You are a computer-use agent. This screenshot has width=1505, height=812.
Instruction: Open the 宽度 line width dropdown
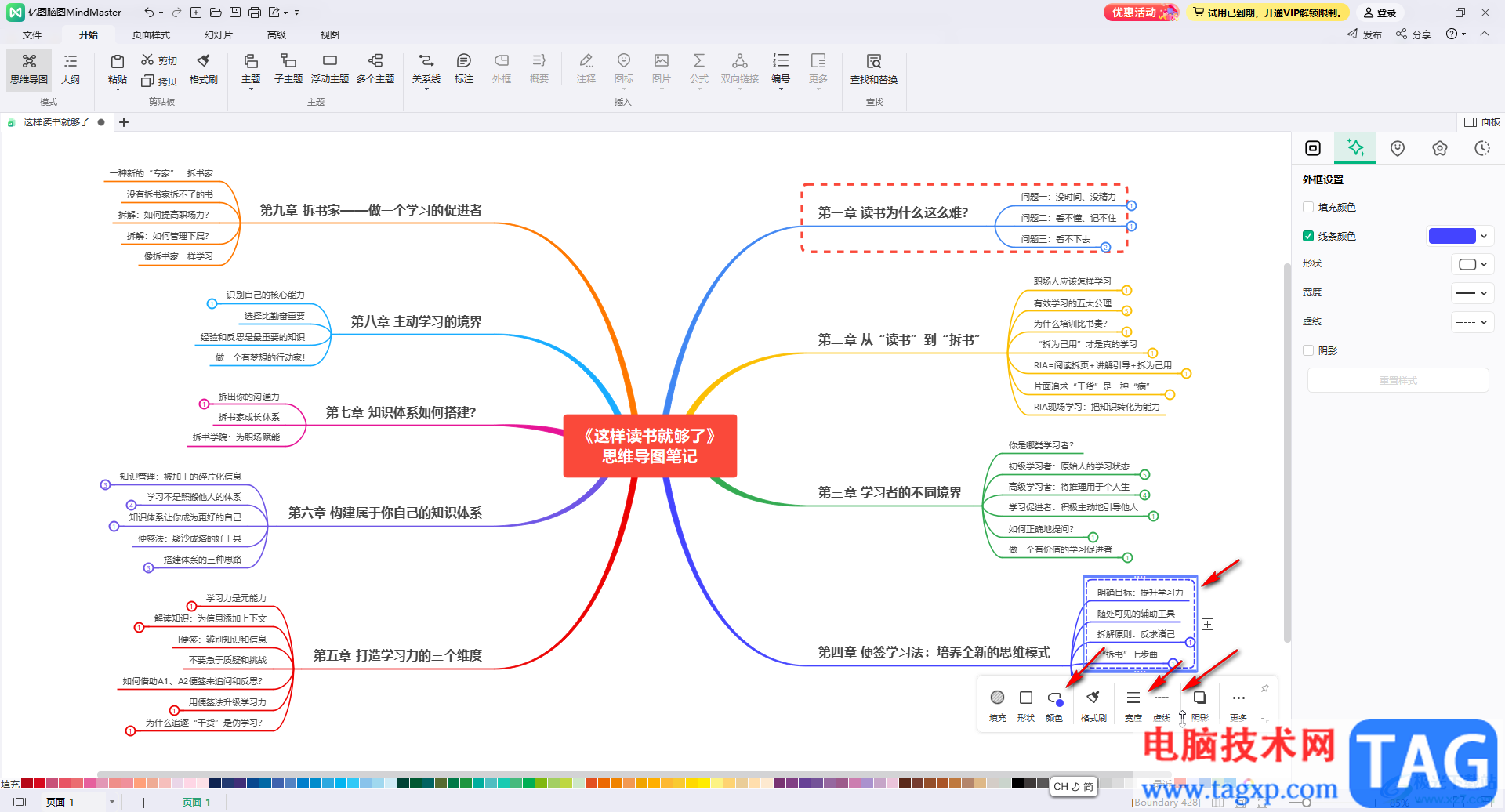(x=1472, y=293)
